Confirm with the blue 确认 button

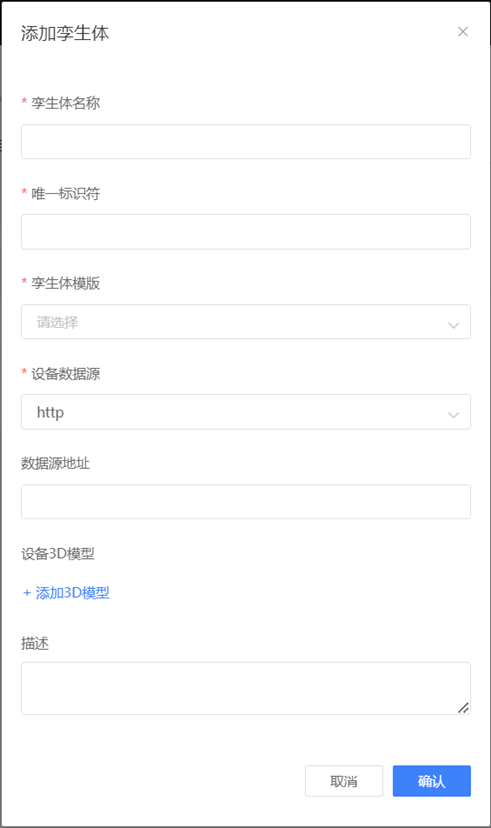[431, 781]
